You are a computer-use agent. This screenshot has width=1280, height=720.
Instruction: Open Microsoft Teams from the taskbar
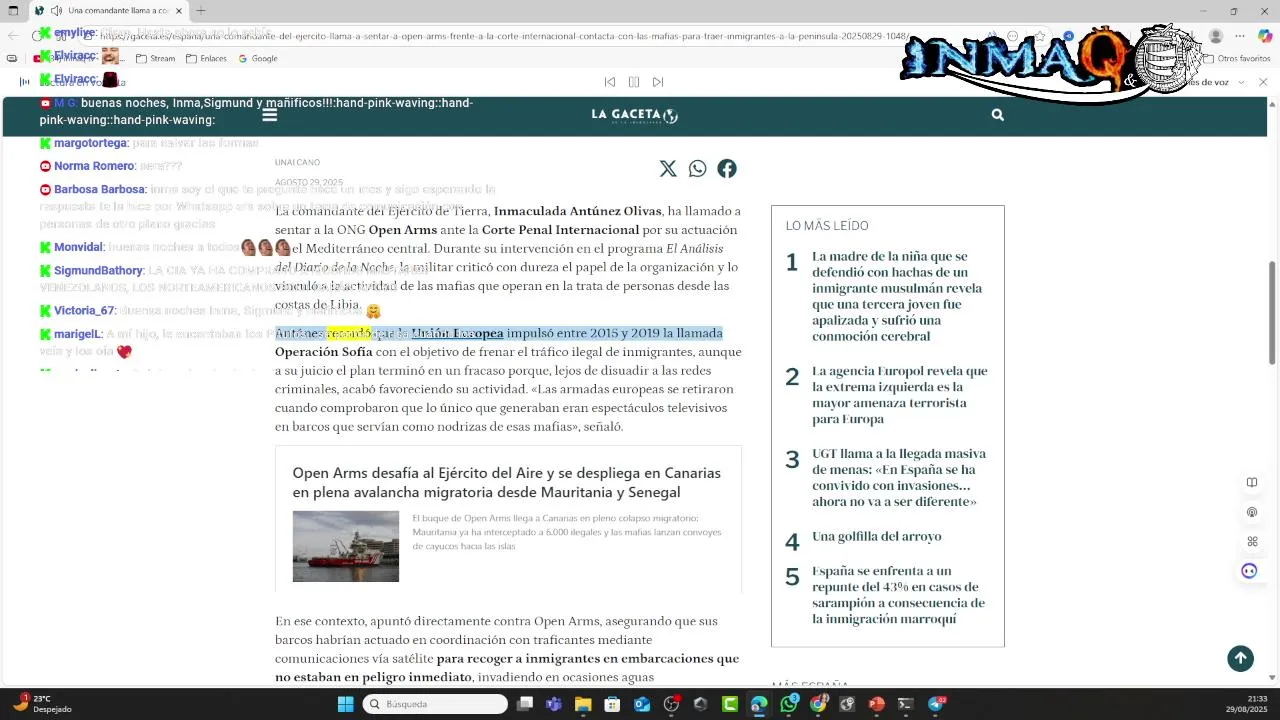click(x=554, y=704)
